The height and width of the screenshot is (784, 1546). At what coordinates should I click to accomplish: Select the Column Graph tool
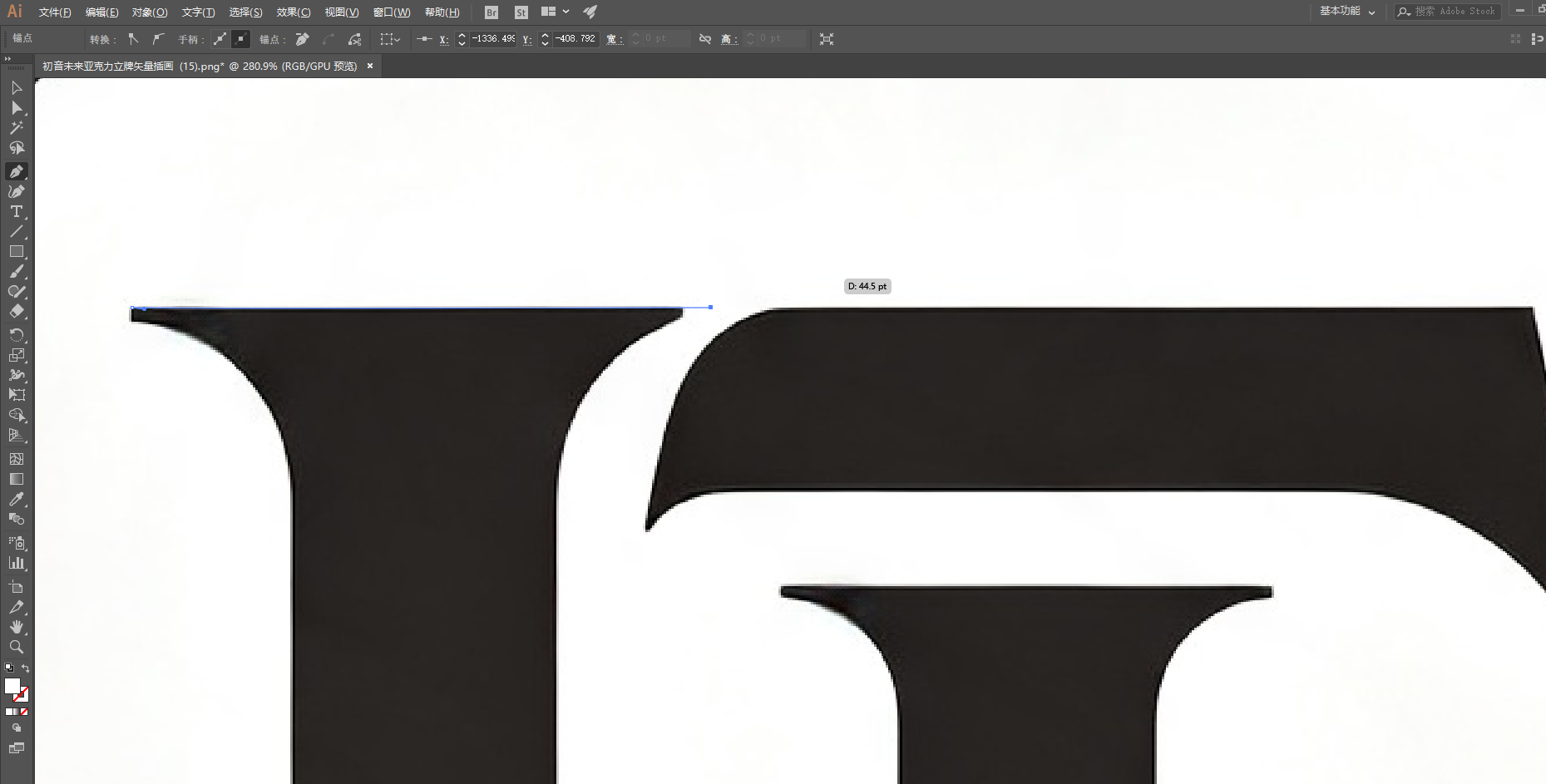click(17, 563)
